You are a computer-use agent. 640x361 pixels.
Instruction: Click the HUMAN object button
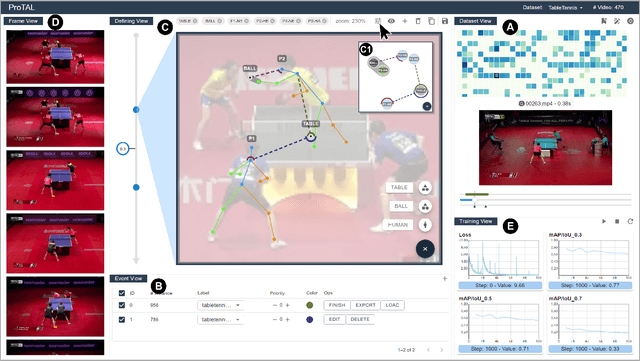click(x=398, y=225)
